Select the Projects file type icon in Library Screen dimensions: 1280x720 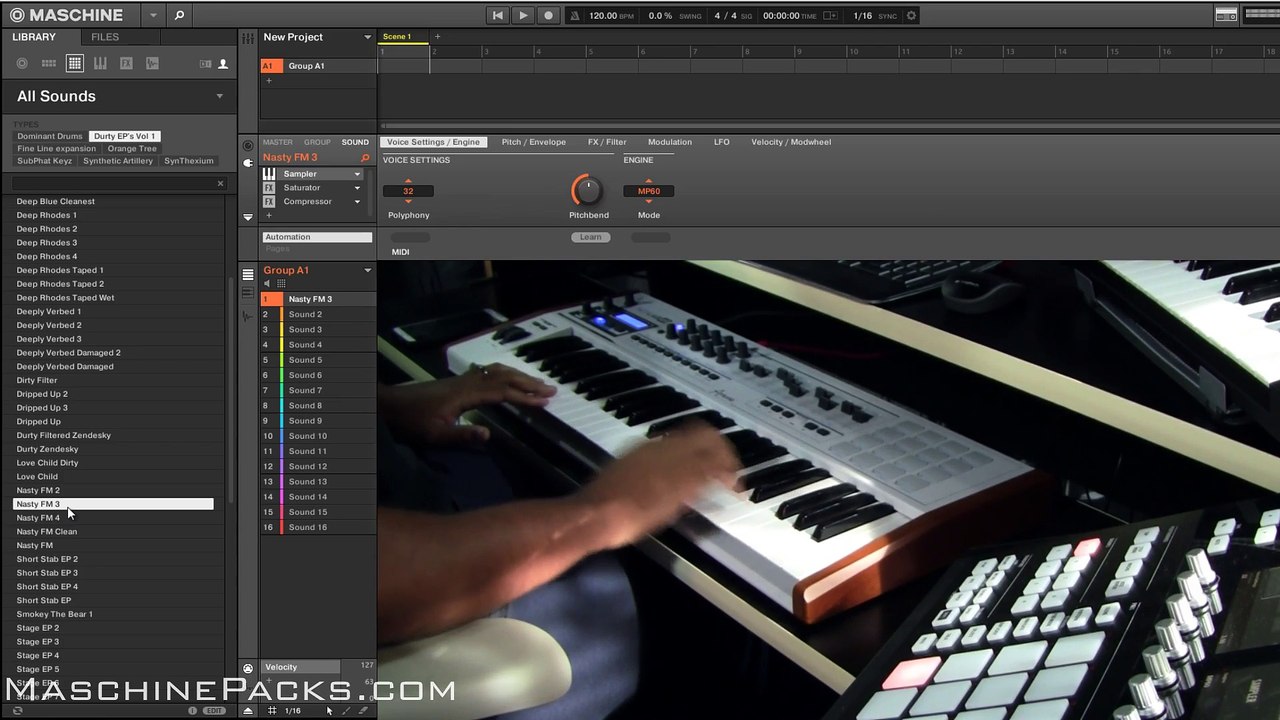(x=22, y=63)
